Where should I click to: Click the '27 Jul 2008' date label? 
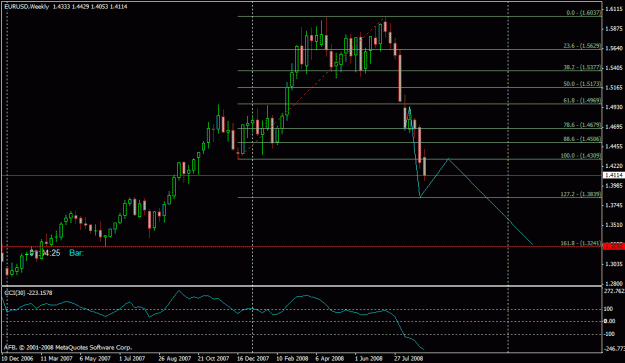(409, 358)
